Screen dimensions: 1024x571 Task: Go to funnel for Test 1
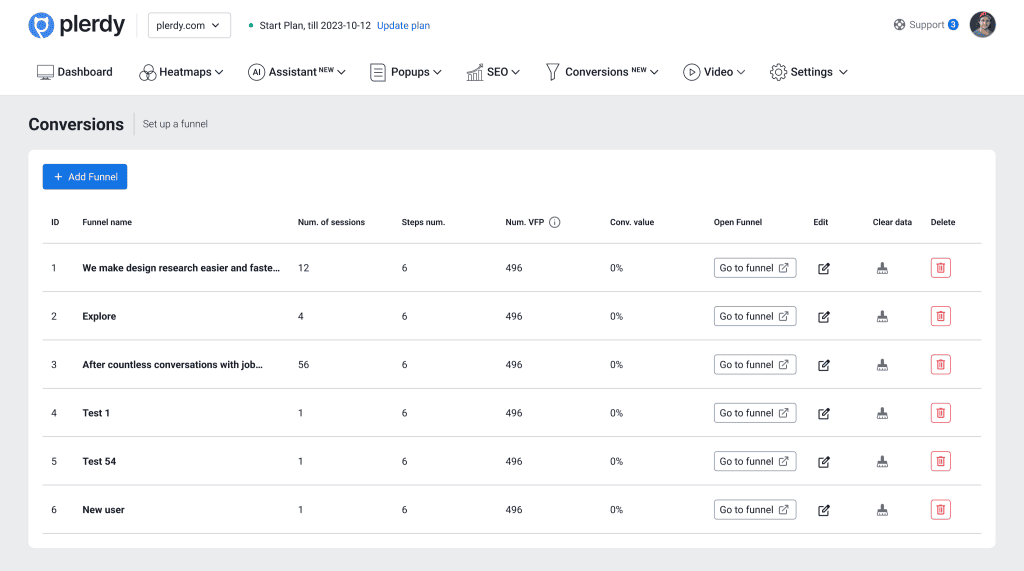[754, 413]
